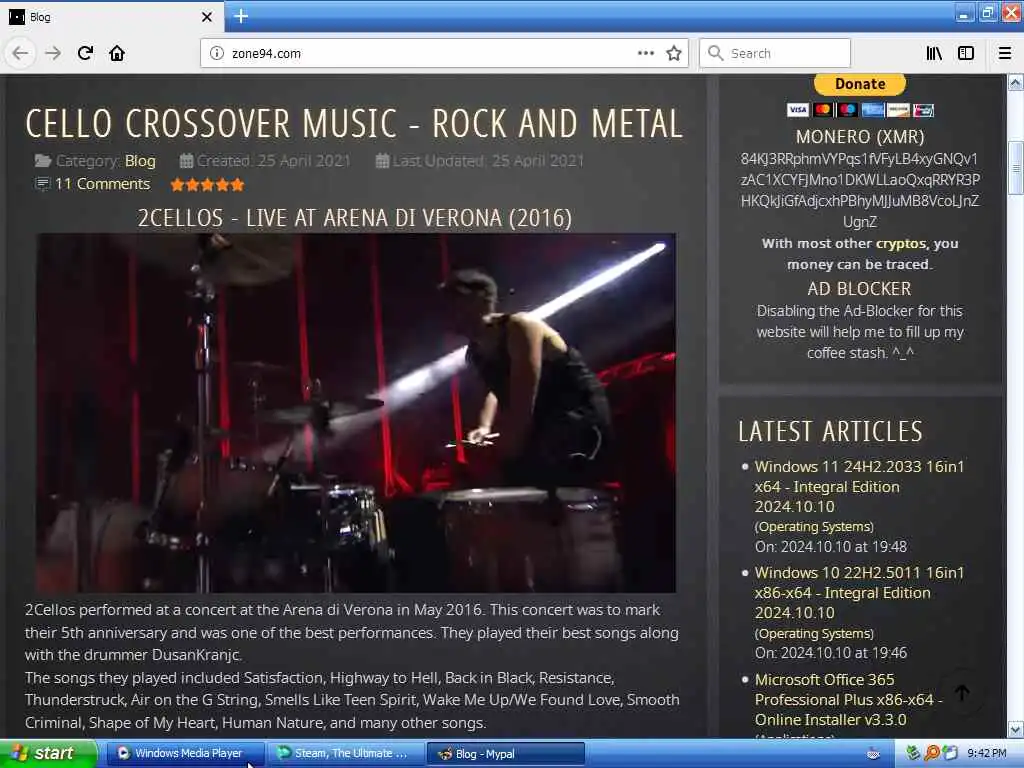This screenshot has width=1024, height=768.
Task: Play the 2Cellos Arena di Verona video
Action: (x=356, y=413)
